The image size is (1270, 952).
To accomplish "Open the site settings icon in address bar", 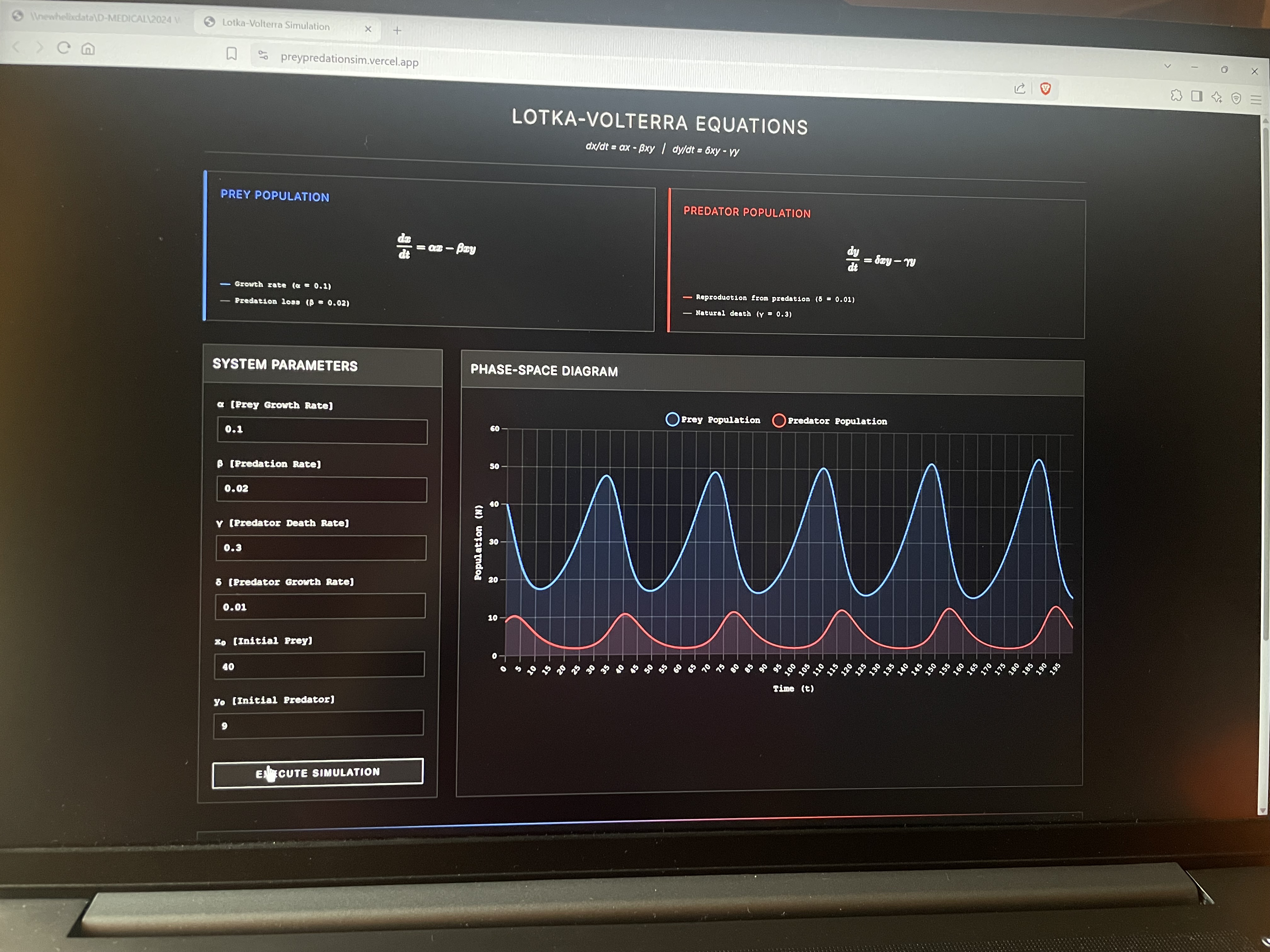I will 263,55.
